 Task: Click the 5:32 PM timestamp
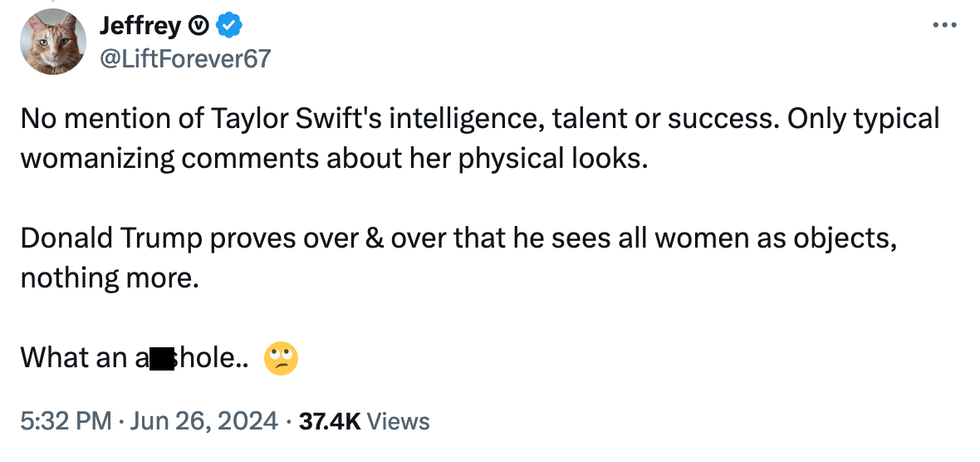point(66,421)
